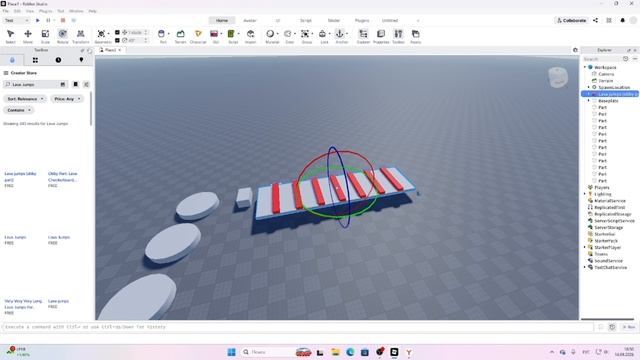Expand the SpawnLocation tree node
Image resolution: width=640 pixels, height=360 pixels.
589,87
